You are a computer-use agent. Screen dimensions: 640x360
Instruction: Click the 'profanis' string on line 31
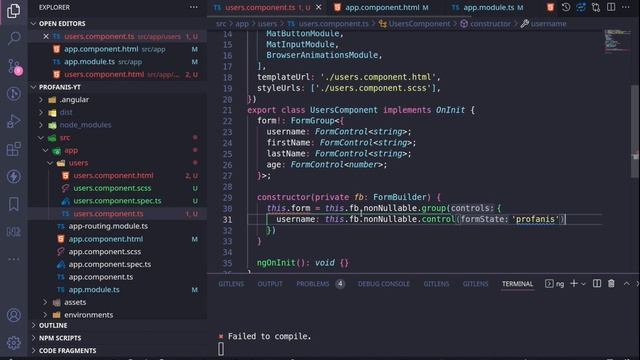tap(535, 219)
